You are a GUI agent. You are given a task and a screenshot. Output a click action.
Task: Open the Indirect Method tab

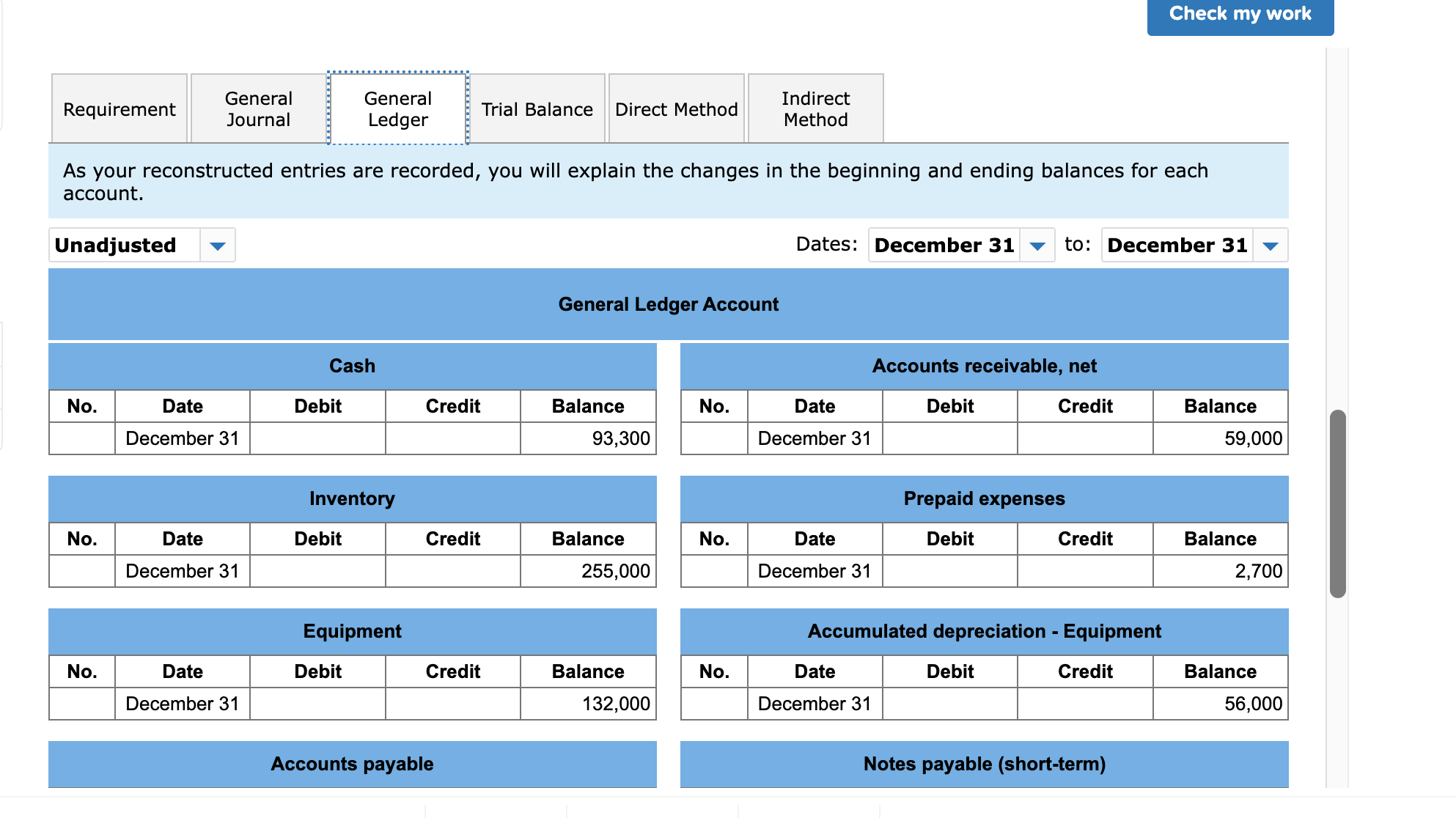pyautogui.click(x=815, y=109)
